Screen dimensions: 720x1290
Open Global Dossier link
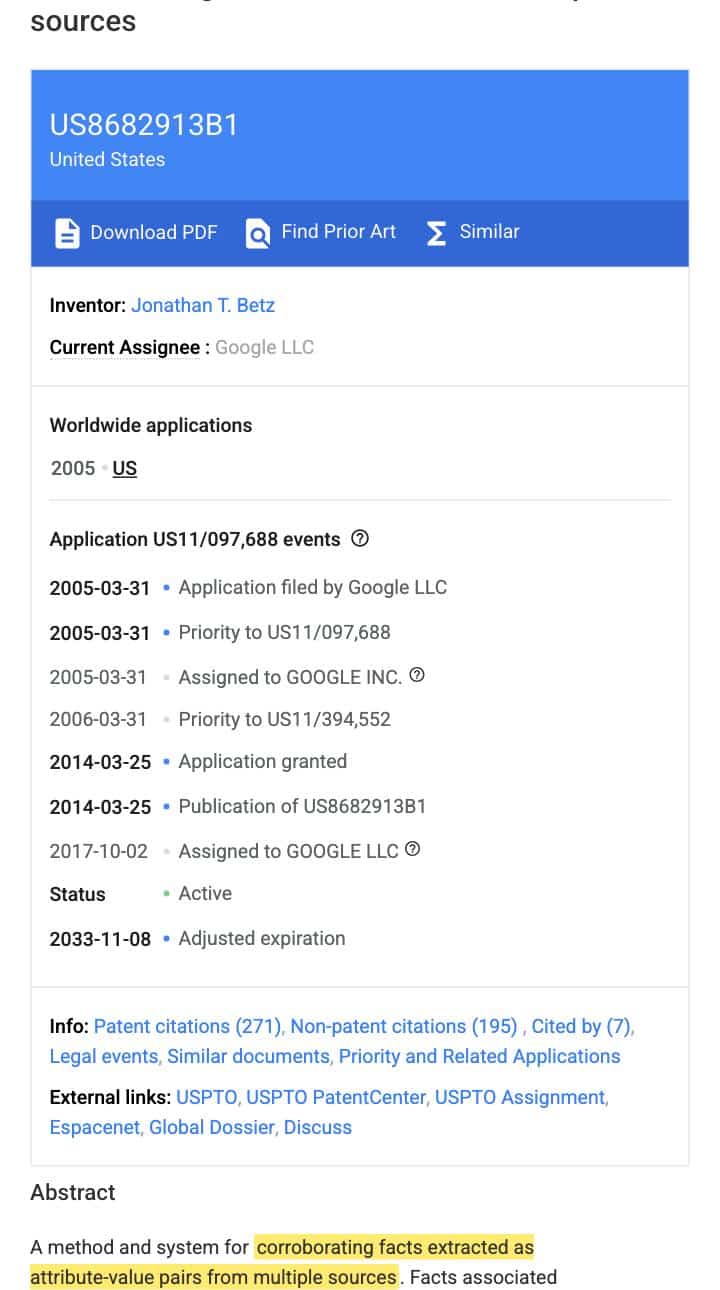pos(212,1127)
